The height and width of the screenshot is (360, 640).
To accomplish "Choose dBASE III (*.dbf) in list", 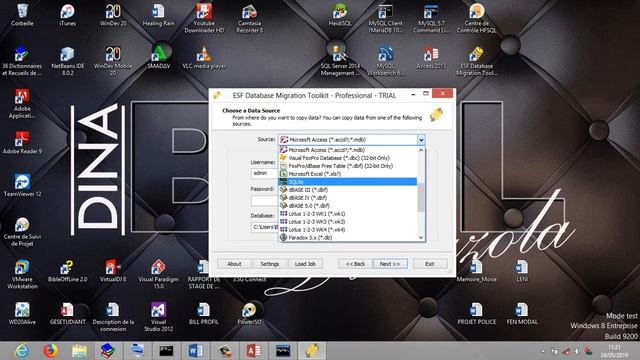I will point(348,190).
